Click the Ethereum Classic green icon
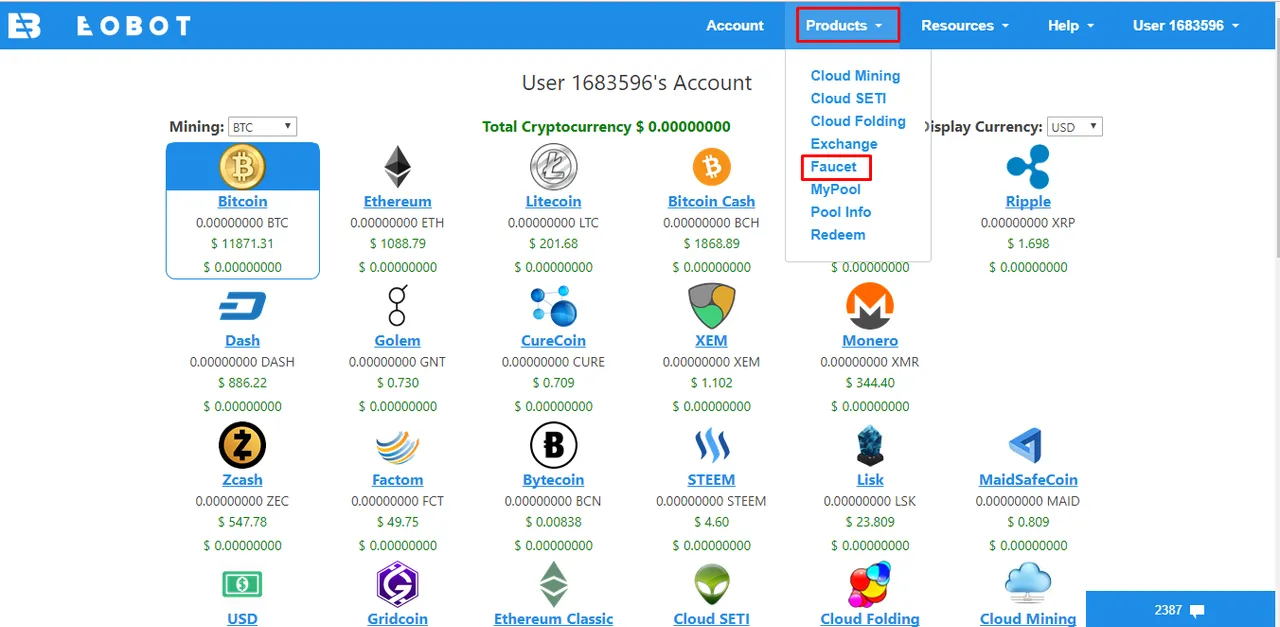 (553, 584)
